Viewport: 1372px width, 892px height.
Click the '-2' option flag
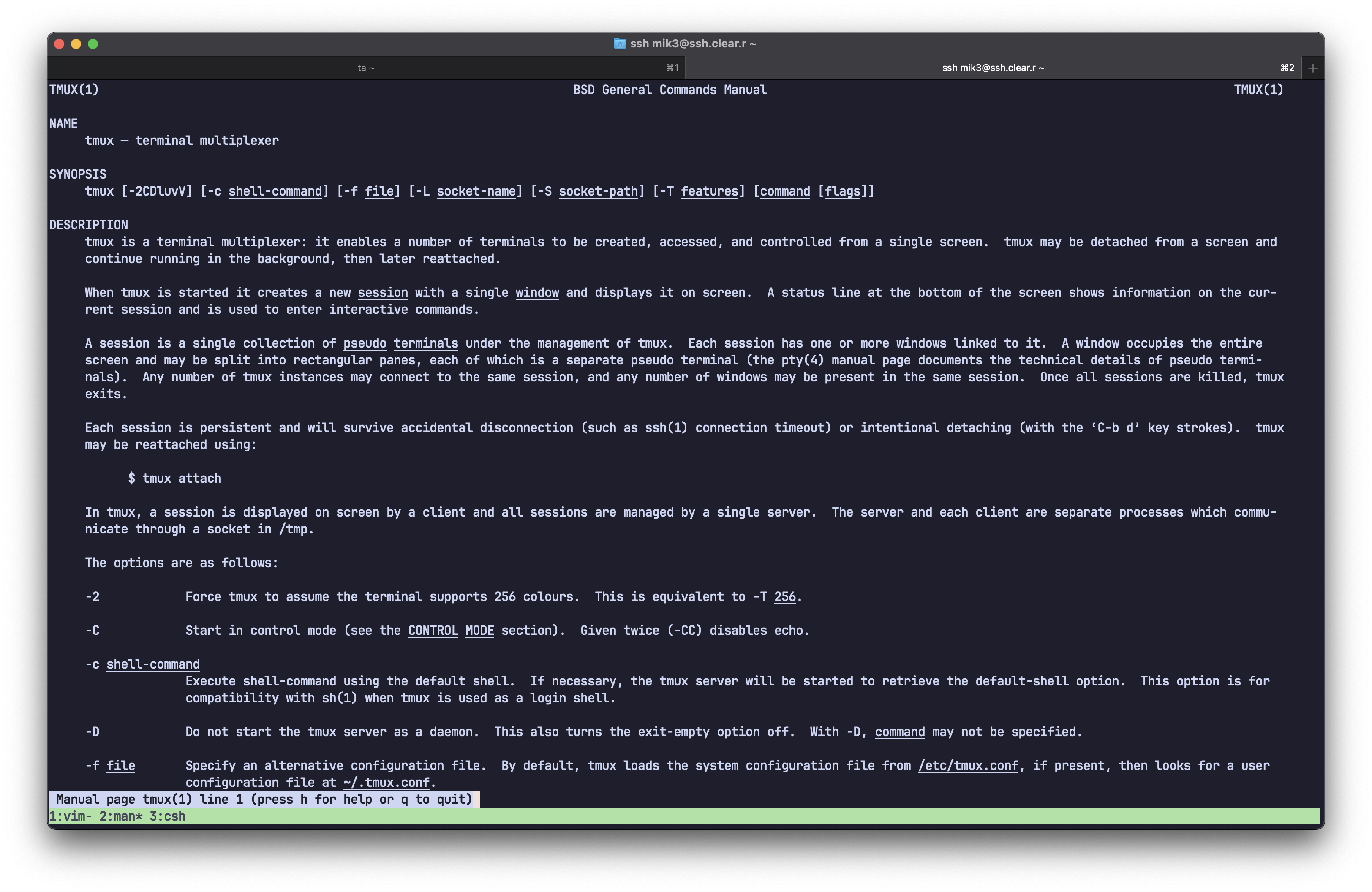pos(92,597)
